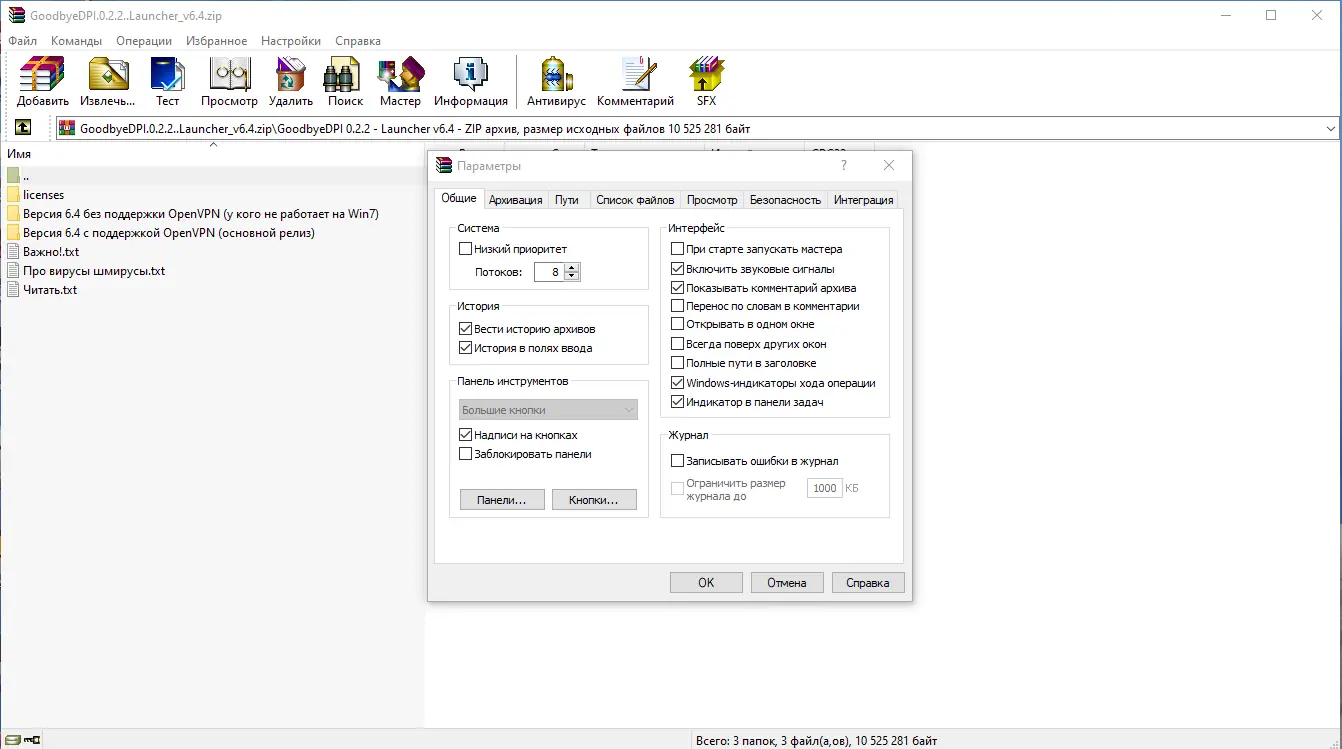This screenshot has height=749, width=1342.
Task: Uncheck Показывать комментарий архива
Action: point(678,288)
